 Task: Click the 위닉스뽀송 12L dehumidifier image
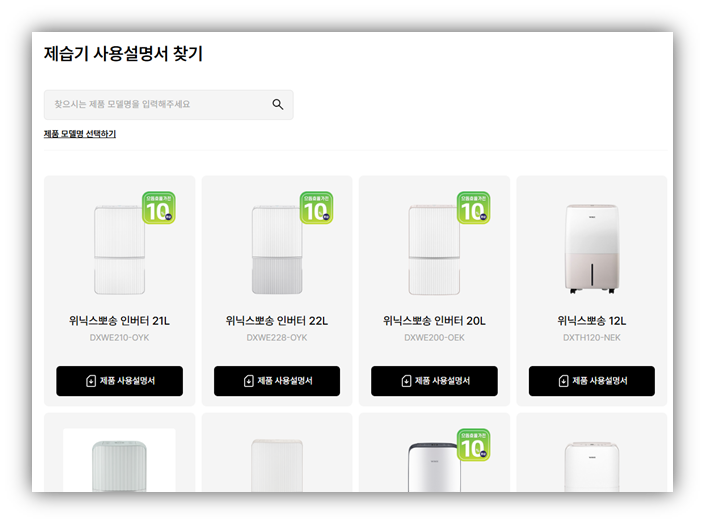pos(592,249)
